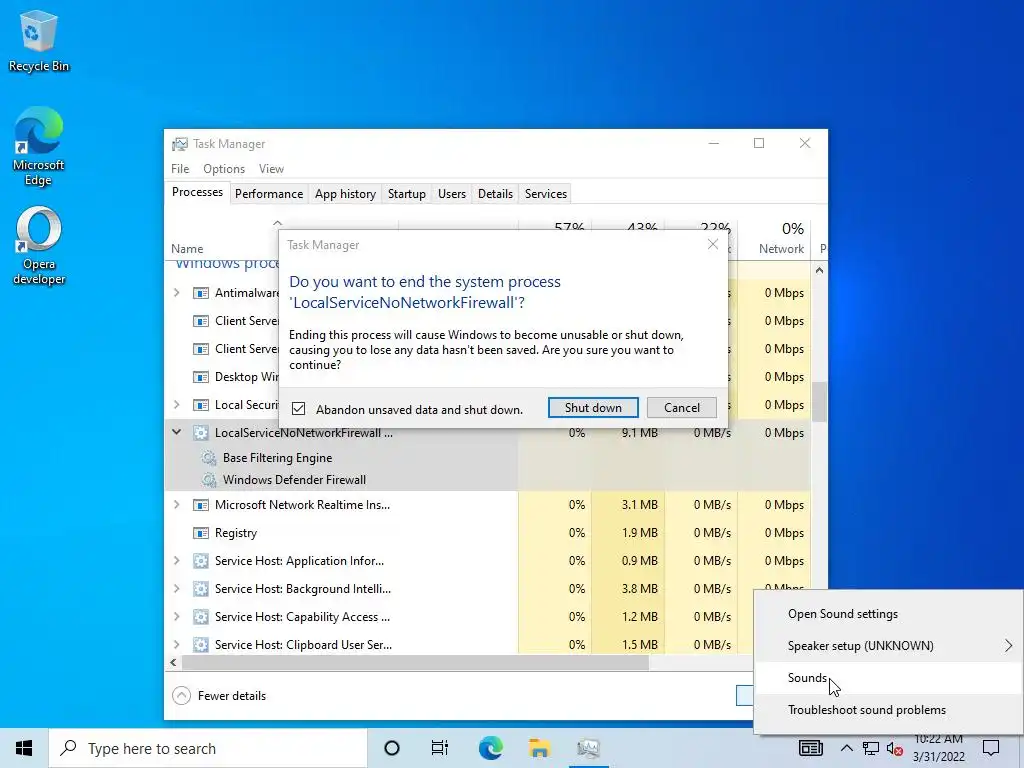Uncheck Abandon unsaved data and shut down
The height and width of the screenshot is (768, 1024).
298,409
